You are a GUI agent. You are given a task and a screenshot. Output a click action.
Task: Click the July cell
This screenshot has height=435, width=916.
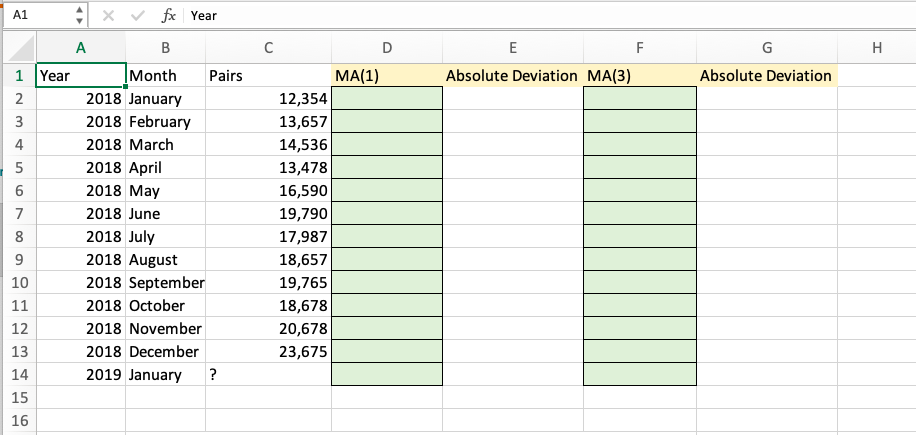(165, 236)
